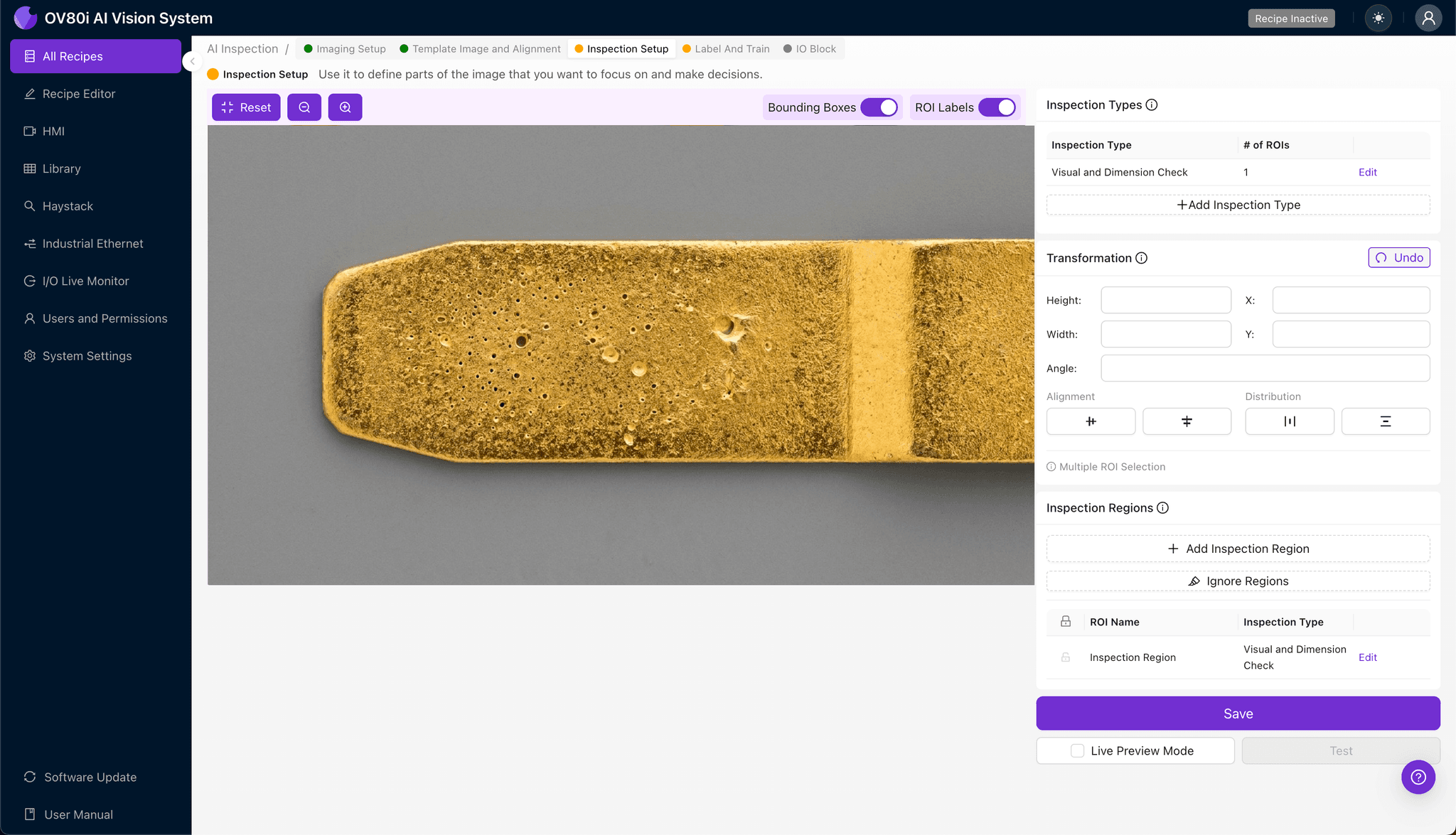Enable the Live Preview Mode checkbox
The width and height of the screenshot is (1456, 835).
(x=1078, y=752)
